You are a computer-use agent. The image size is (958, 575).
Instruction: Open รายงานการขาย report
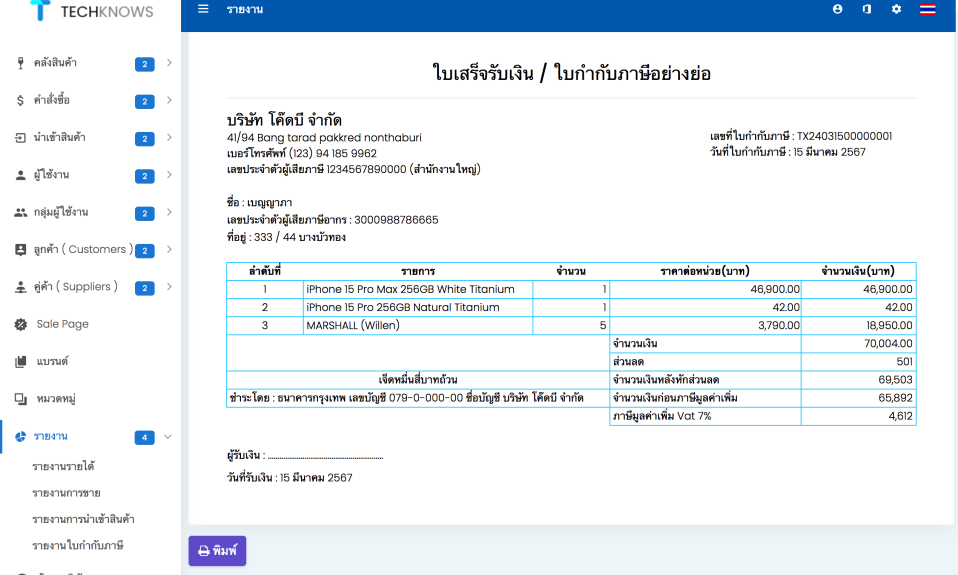(66, 493)
